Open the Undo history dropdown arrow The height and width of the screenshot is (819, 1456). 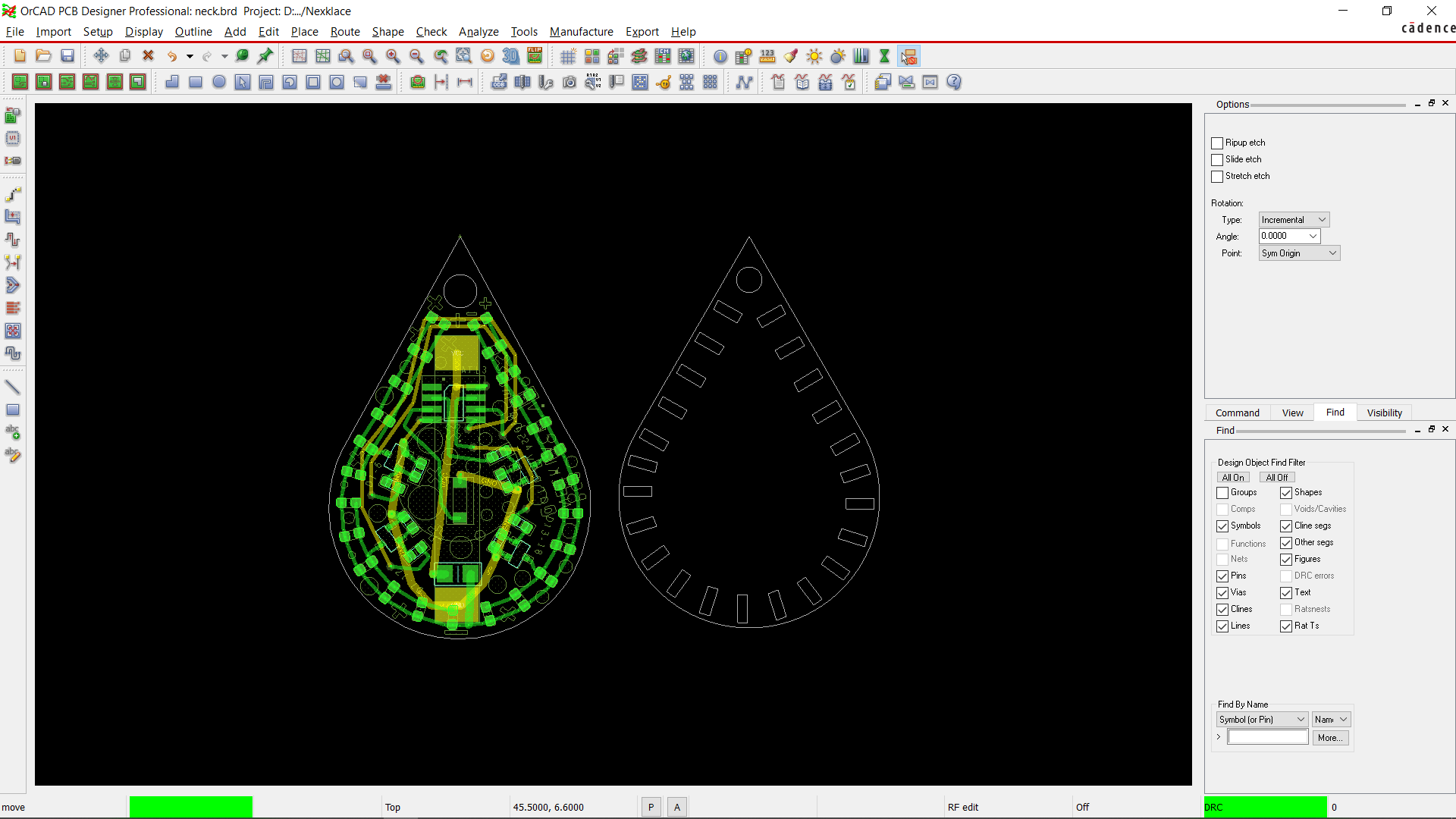tap(190, 56)
